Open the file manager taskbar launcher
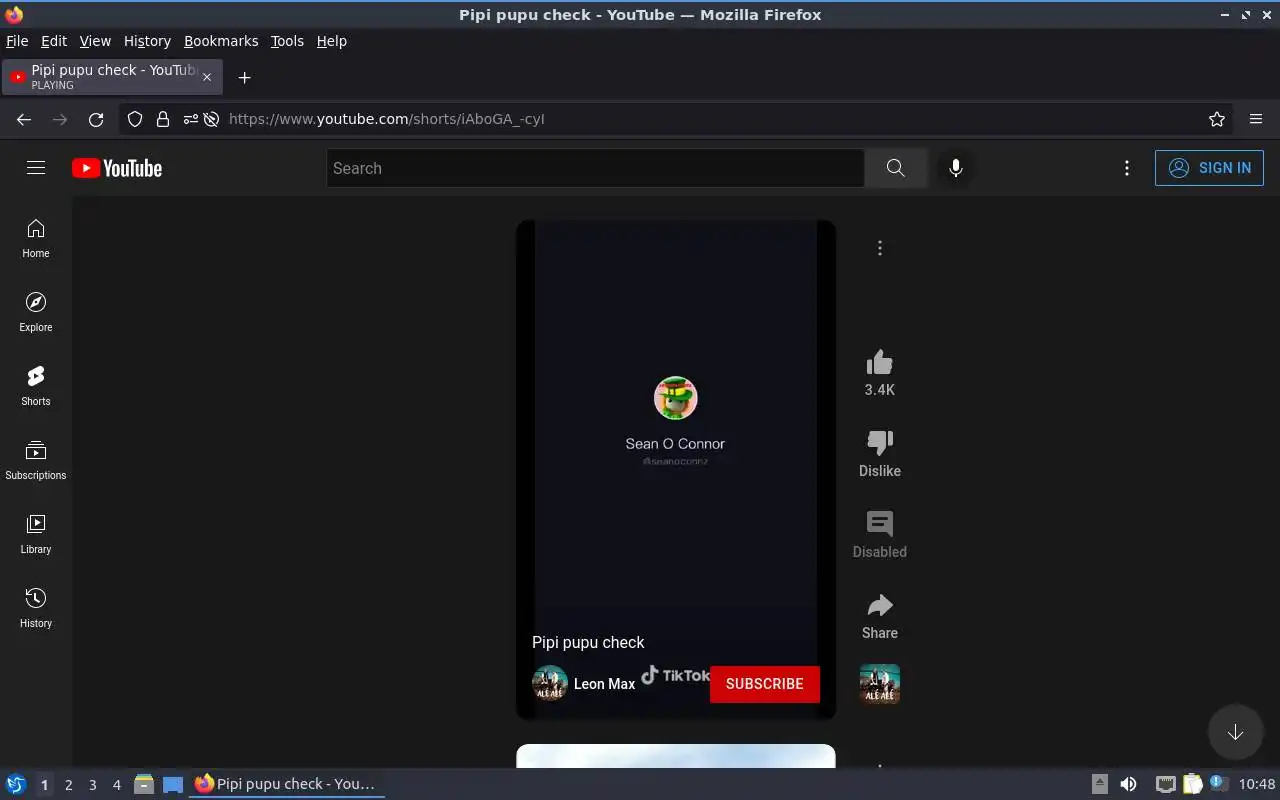The width and height of the screenshot is (1280, 800). click(144, 785)
